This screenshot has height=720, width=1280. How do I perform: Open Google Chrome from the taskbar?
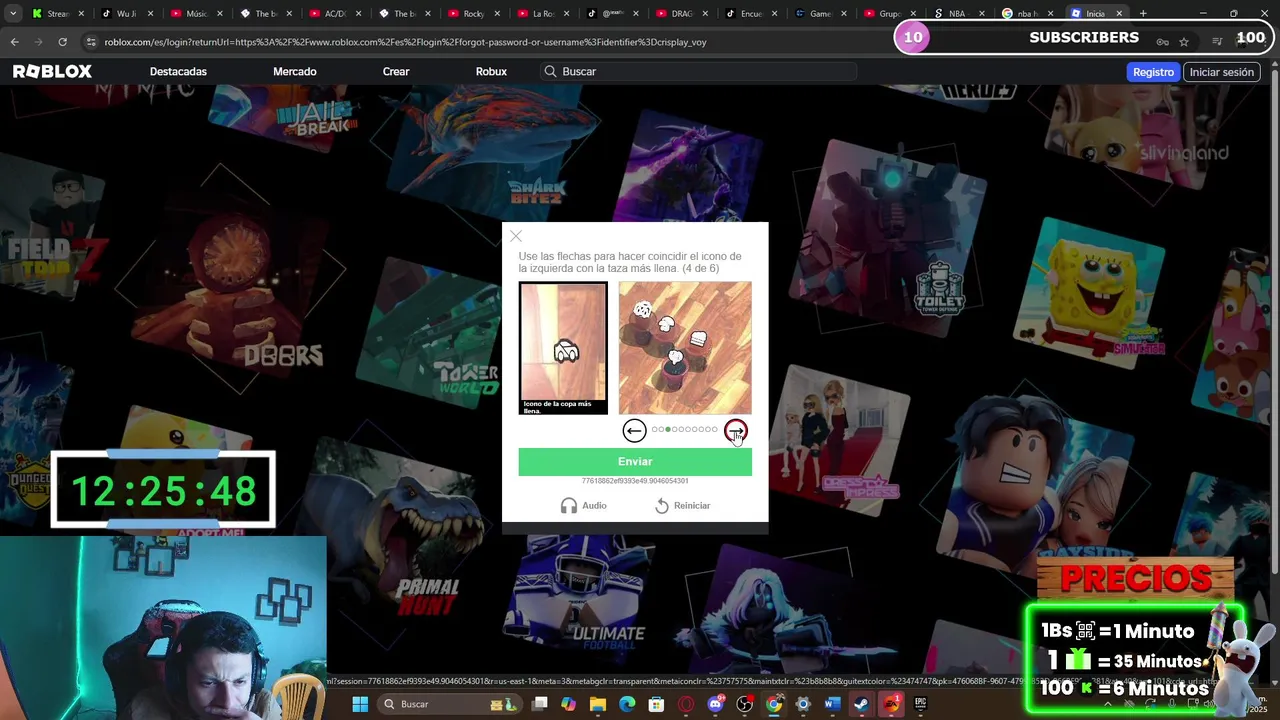tap(774, 704)
